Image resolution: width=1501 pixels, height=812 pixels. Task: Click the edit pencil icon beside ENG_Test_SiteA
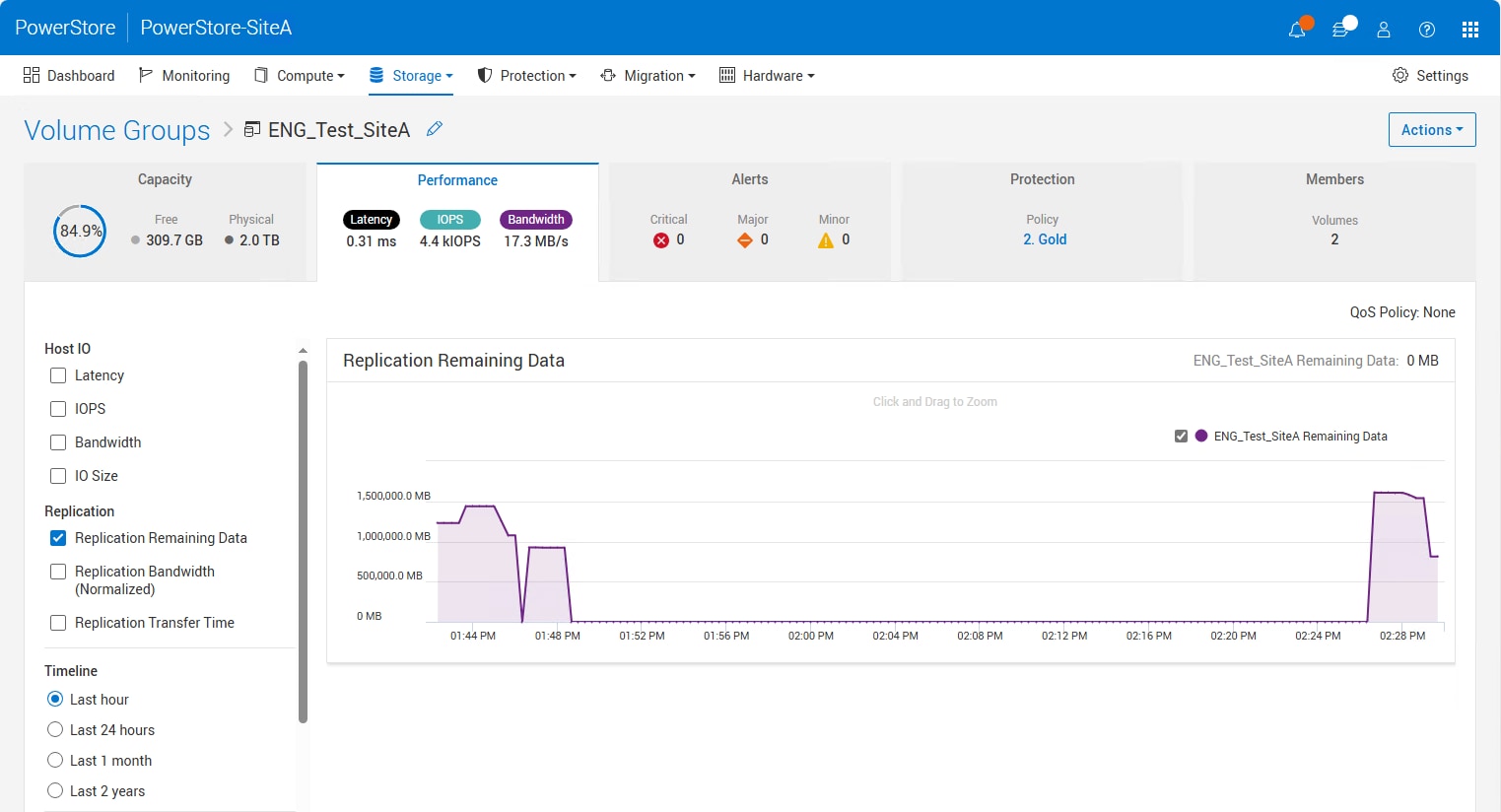(434, 129)
